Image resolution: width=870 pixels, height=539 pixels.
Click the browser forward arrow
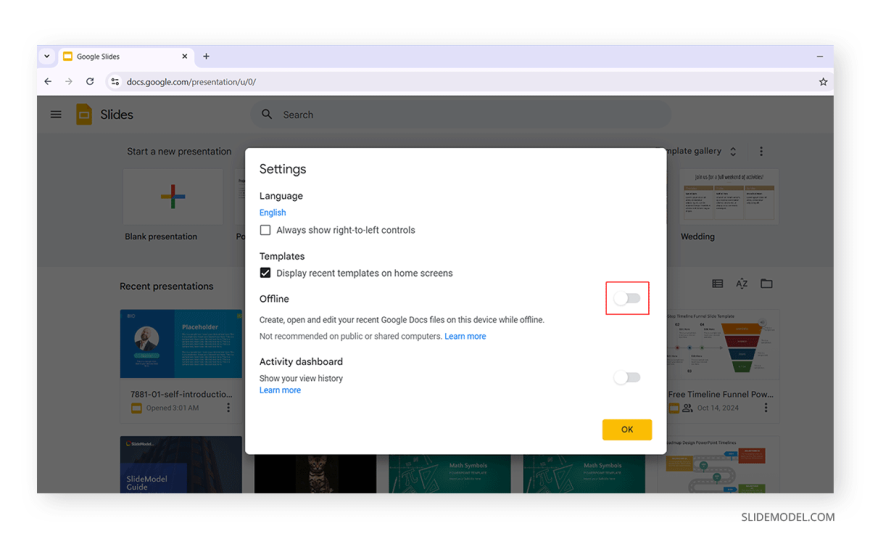click(69, 82)
